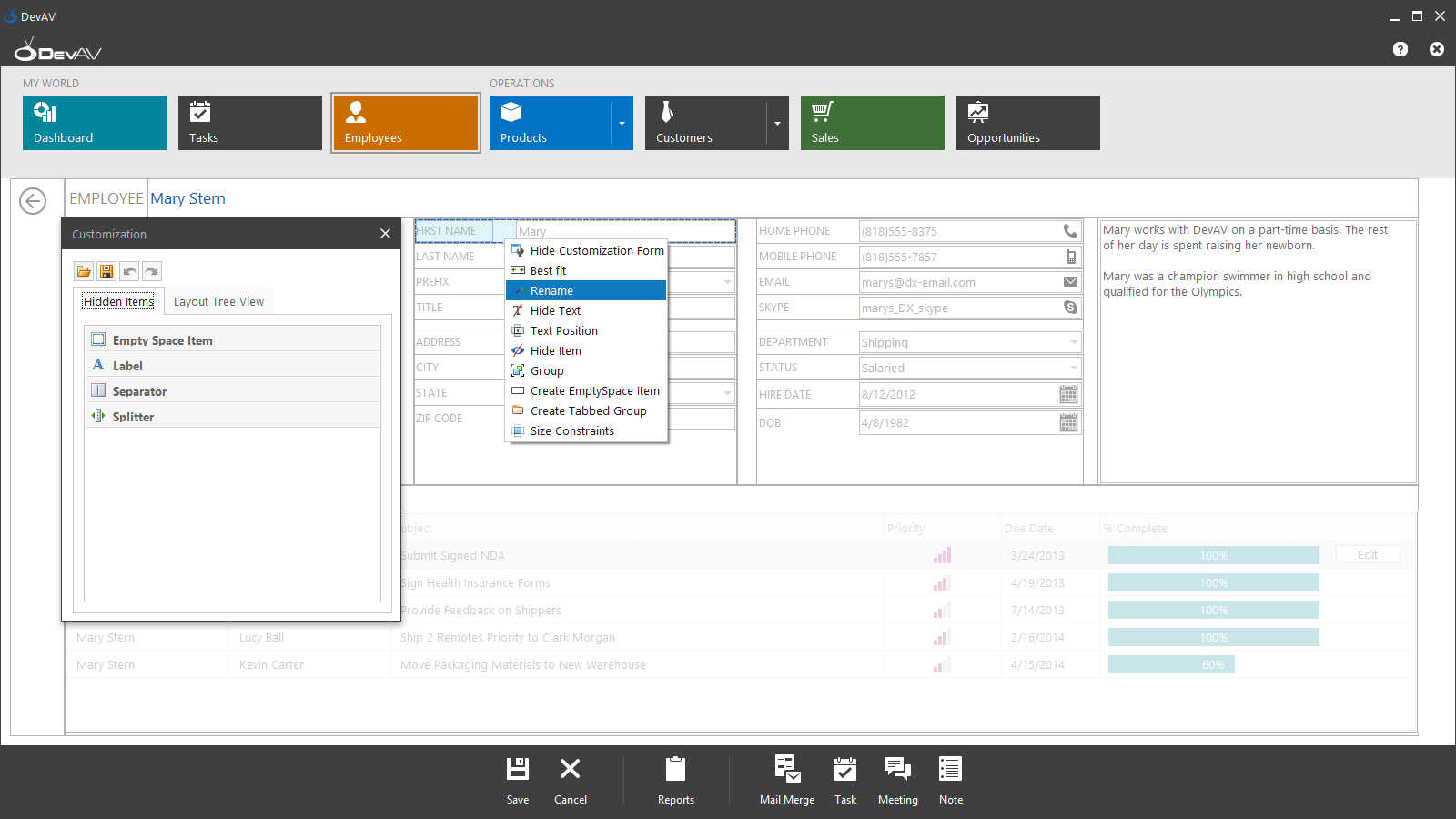Viewport: 1456px width, 819px height.
Task: Choose Text Position in context menu
Action: pyautogui.click(x=587, y=330)
